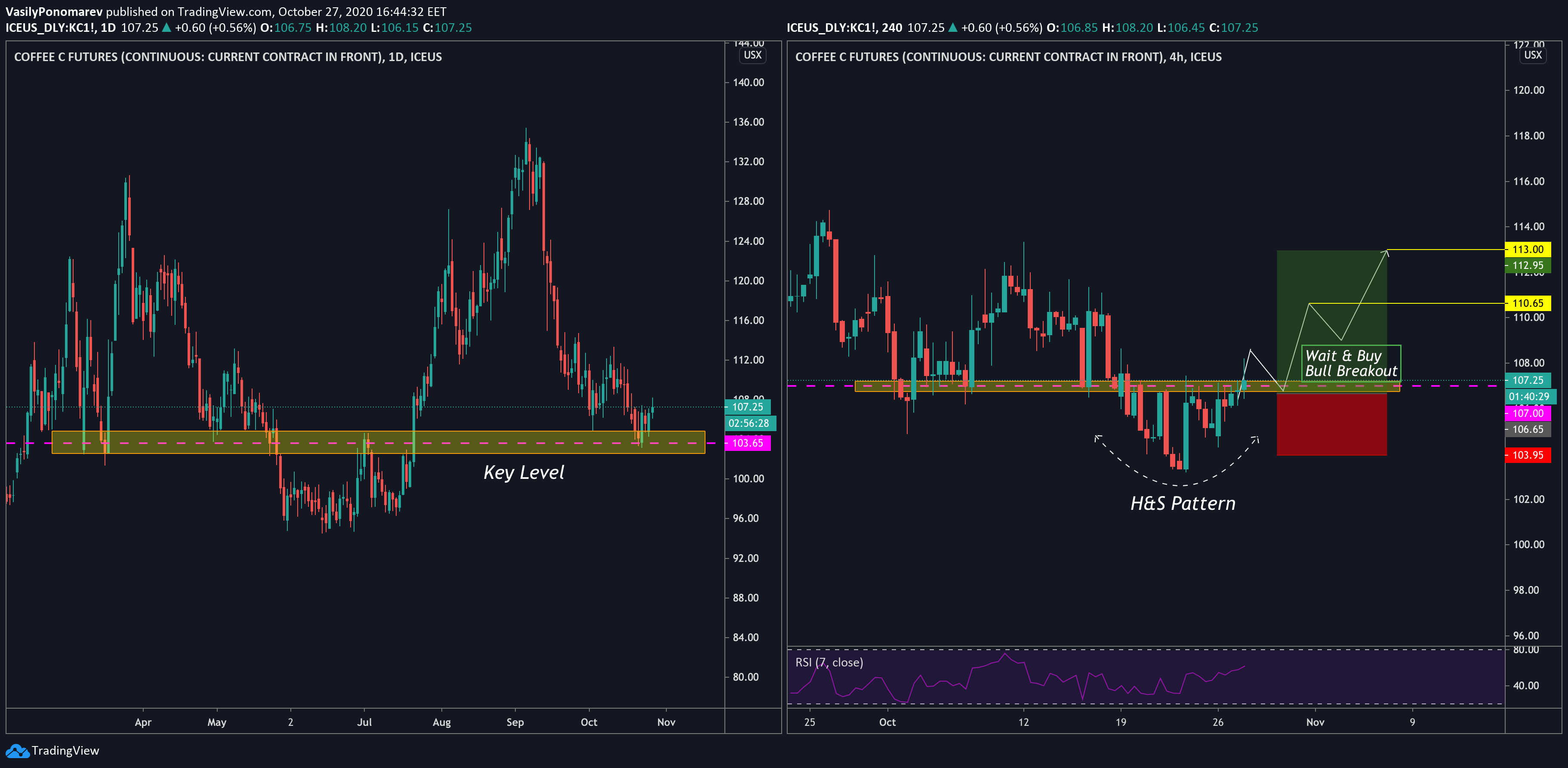The width and height of the screenshot is (1568, 768).
Task: Click the TradingView cloud logo icon
Action: click(17, 751)
